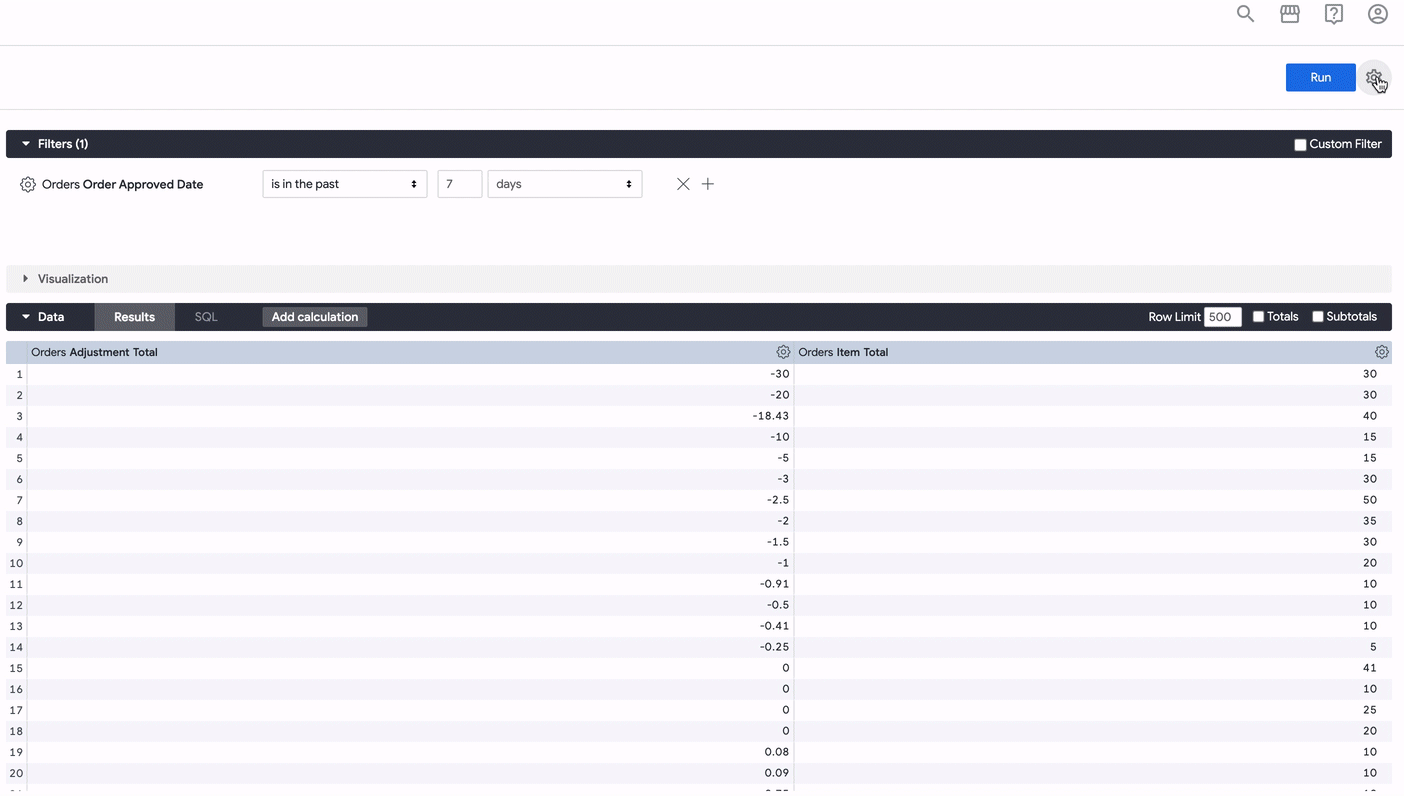The image size is (1404, 796).
Task: Add a filter condition with plus icon
Action: click(x=708, y=184)
